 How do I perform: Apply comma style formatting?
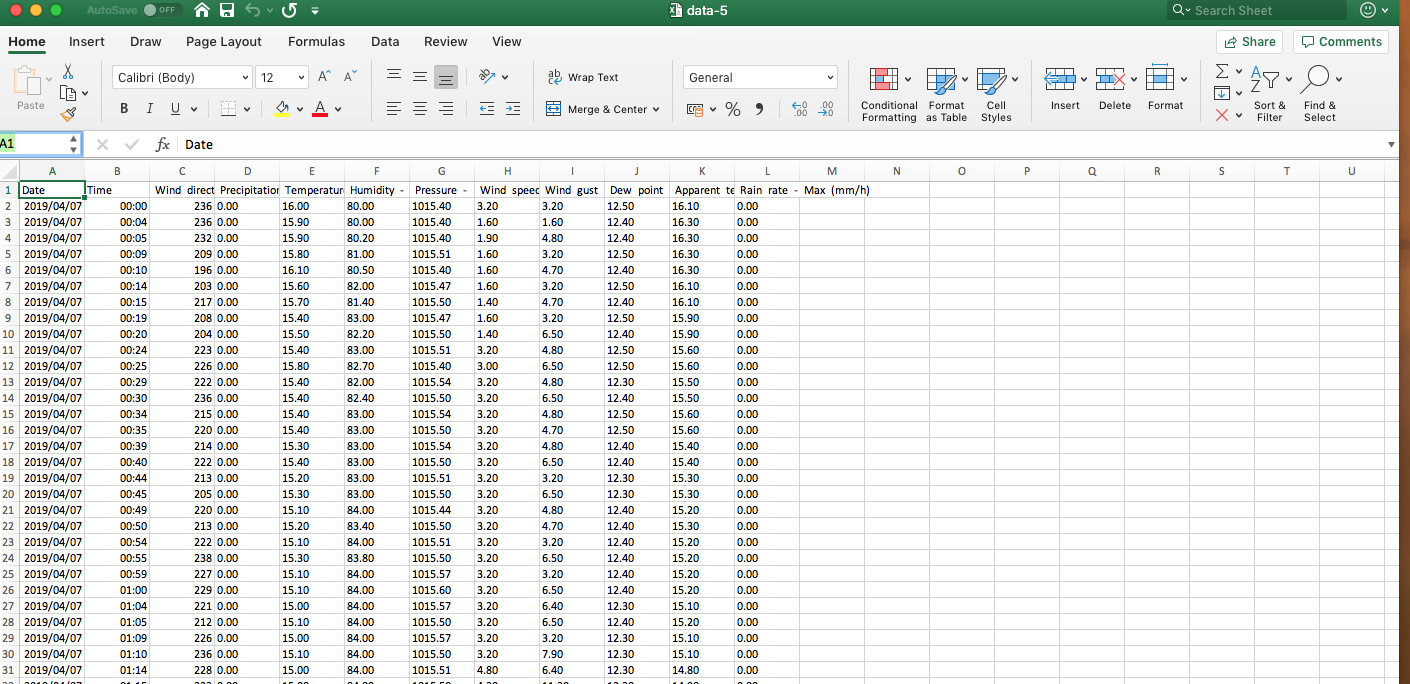pos(759,109)
